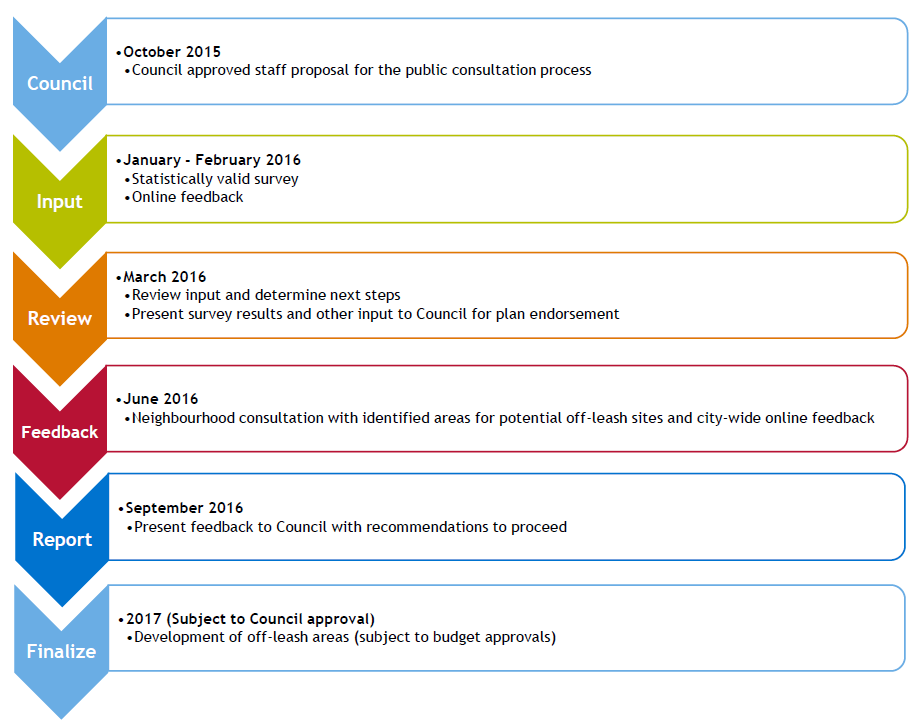The height and width of the screenshot is (728, 922).
Task: Click the orange Review chevron arrow
Action: 59,318
